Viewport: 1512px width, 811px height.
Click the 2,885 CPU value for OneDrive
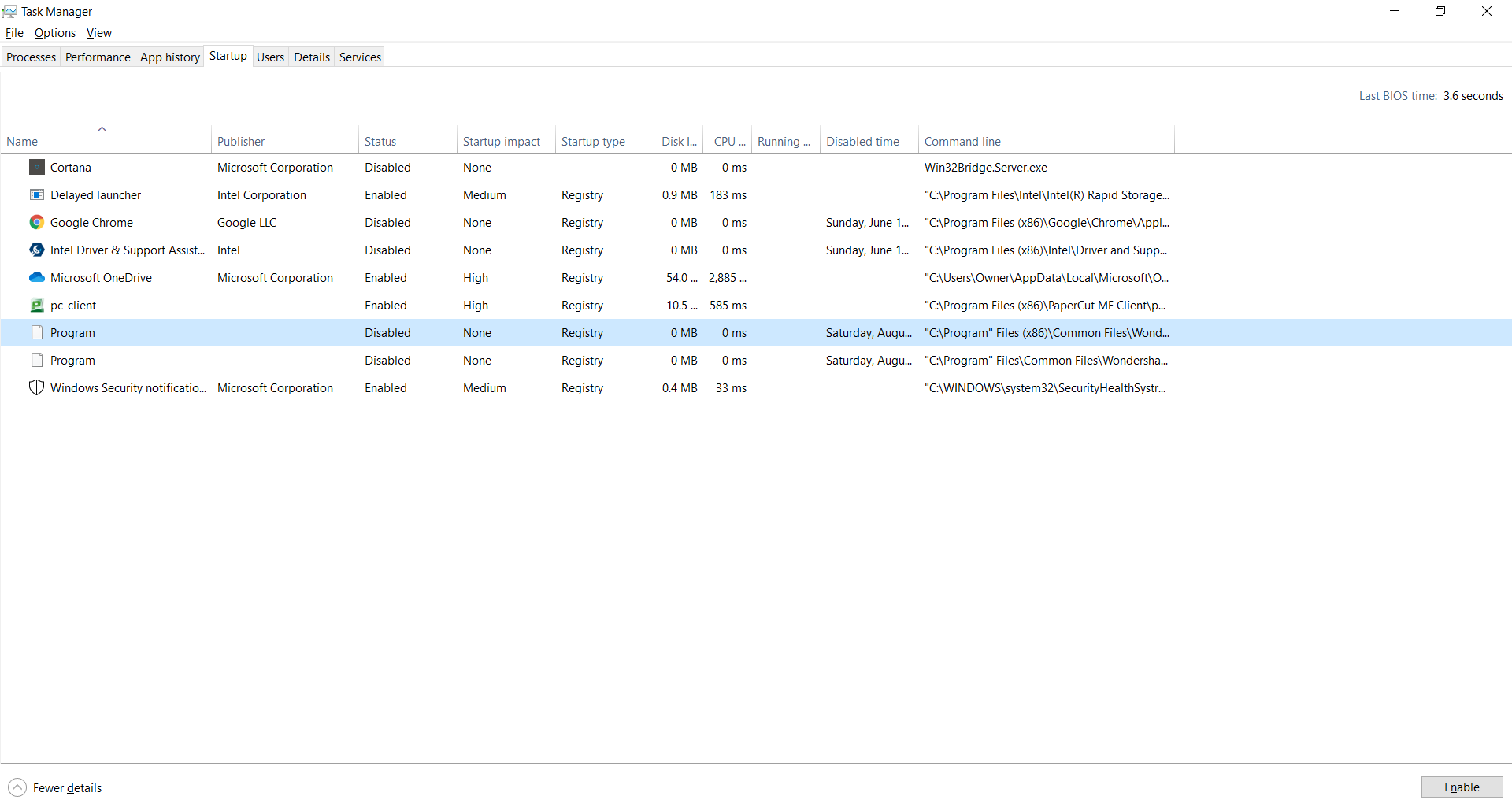728,277
